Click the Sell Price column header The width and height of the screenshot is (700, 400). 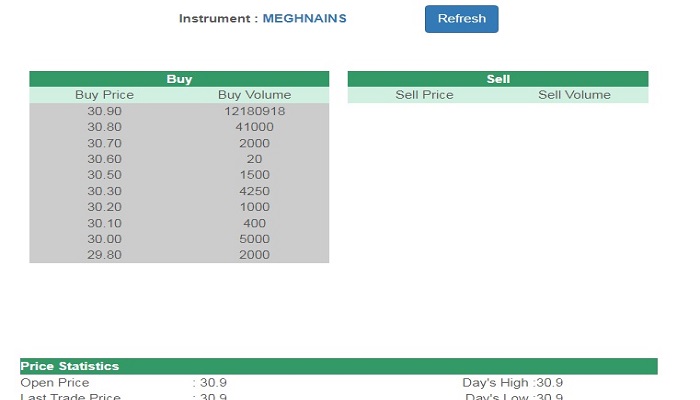424,95
